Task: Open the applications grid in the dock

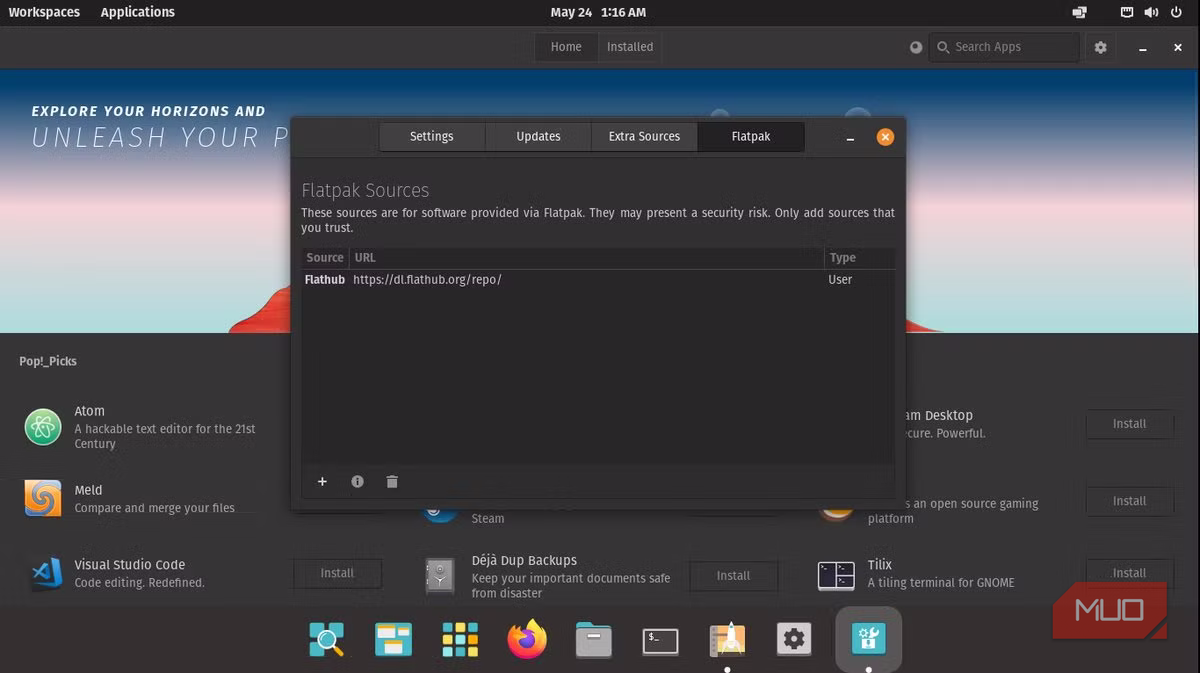Action: pos(460,639)
